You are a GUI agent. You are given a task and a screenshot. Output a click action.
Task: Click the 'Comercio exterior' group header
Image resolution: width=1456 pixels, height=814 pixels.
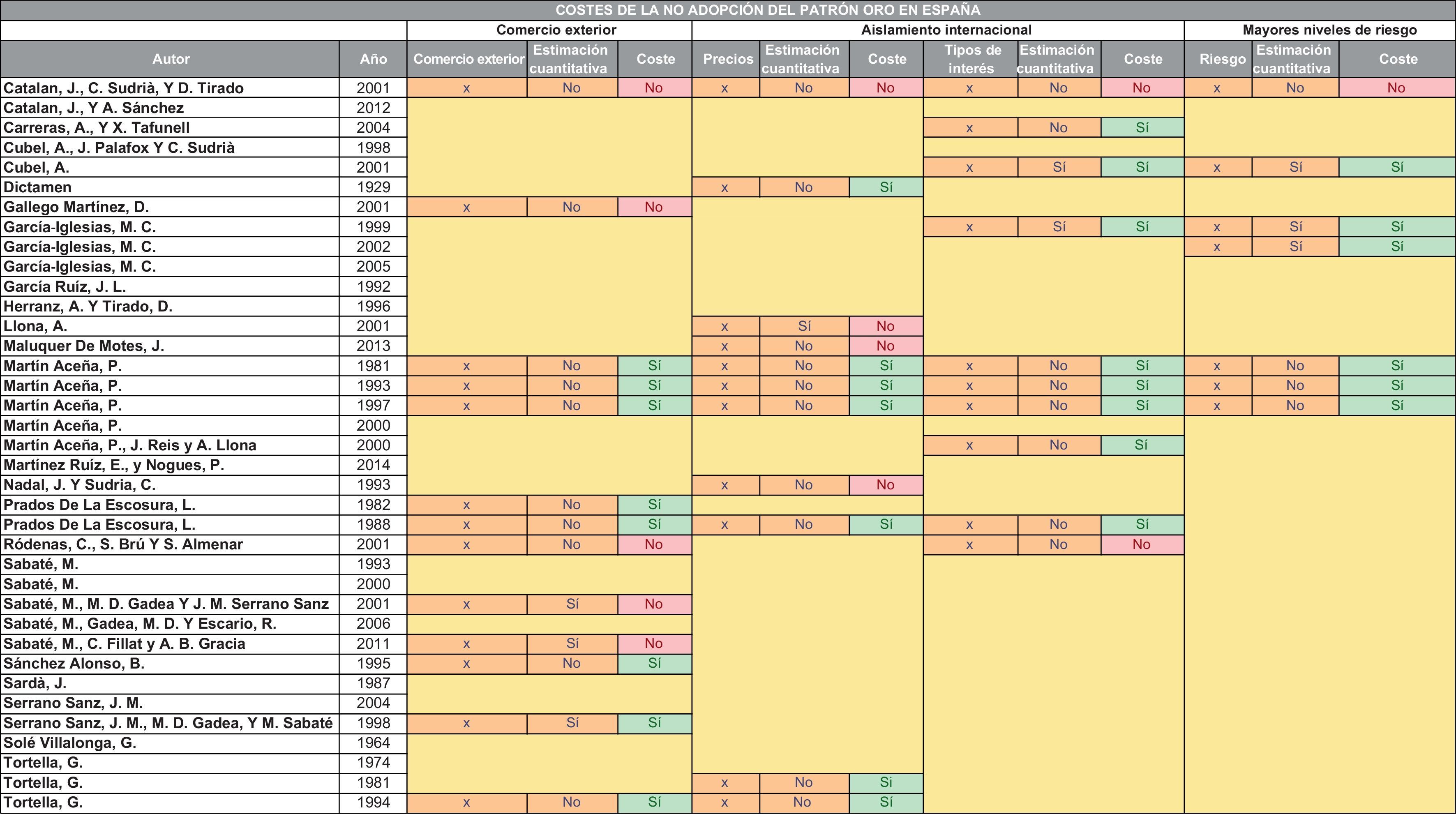[556, 30]
